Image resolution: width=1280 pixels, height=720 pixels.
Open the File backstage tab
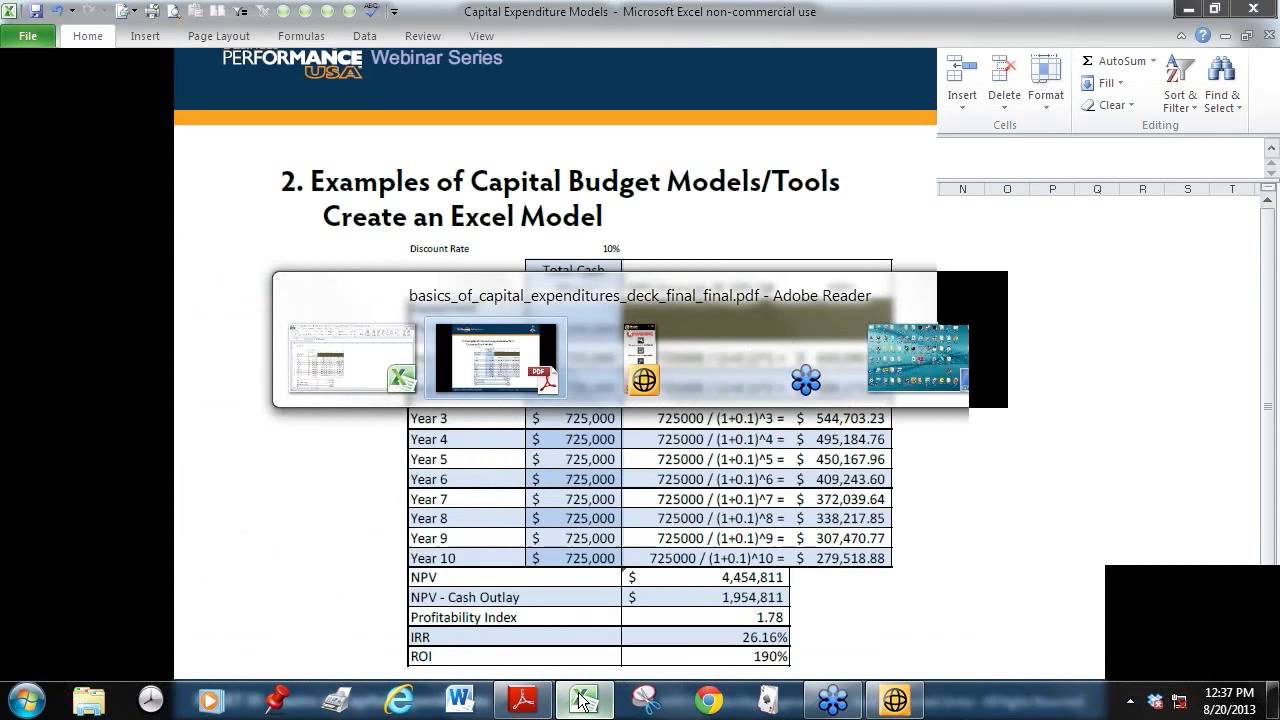click(x=28, y=36)
